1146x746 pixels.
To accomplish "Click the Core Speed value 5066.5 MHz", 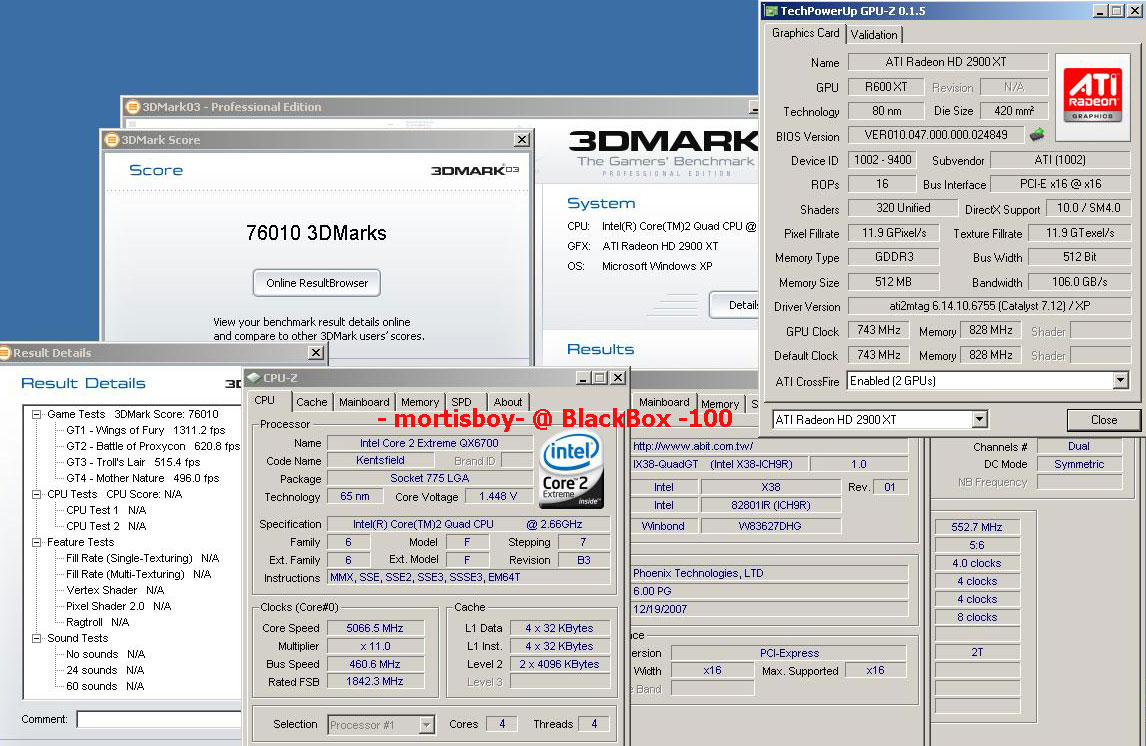I will point(375,628).
